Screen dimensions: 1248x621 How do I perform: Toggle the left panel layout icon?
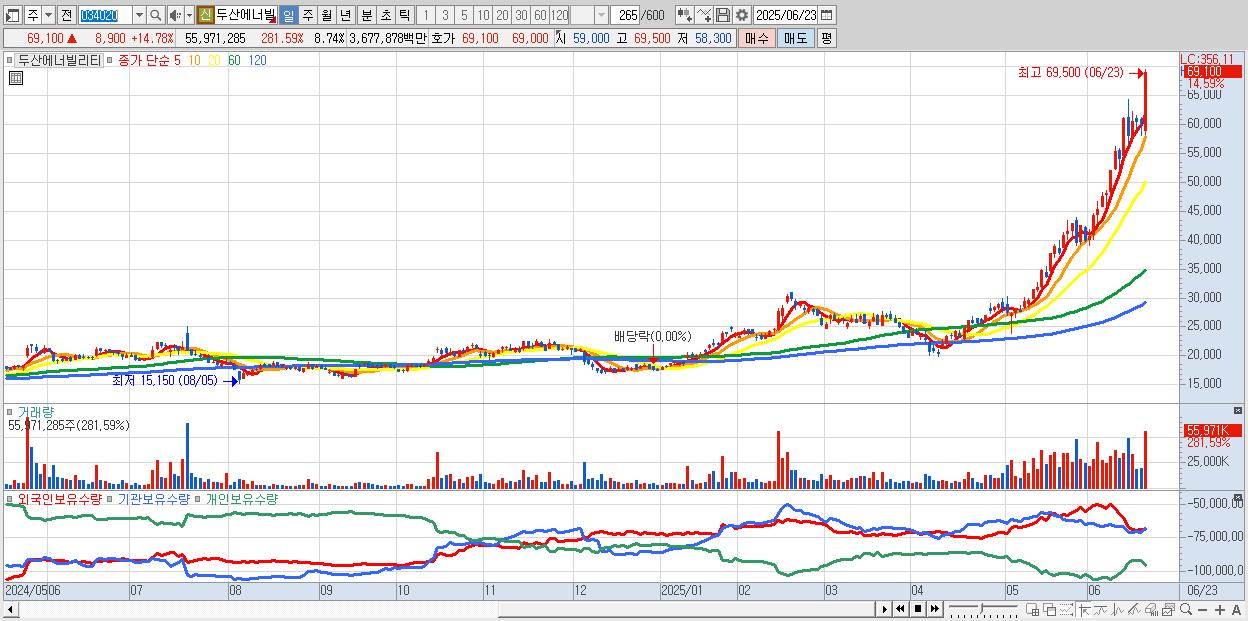(13, 15)
